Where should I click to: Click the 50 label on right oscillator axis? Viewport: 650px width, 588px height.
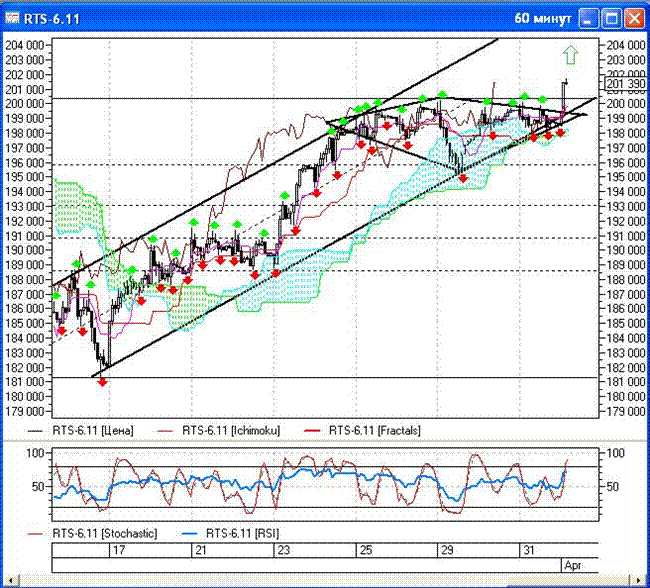click(x=612, y=487)
